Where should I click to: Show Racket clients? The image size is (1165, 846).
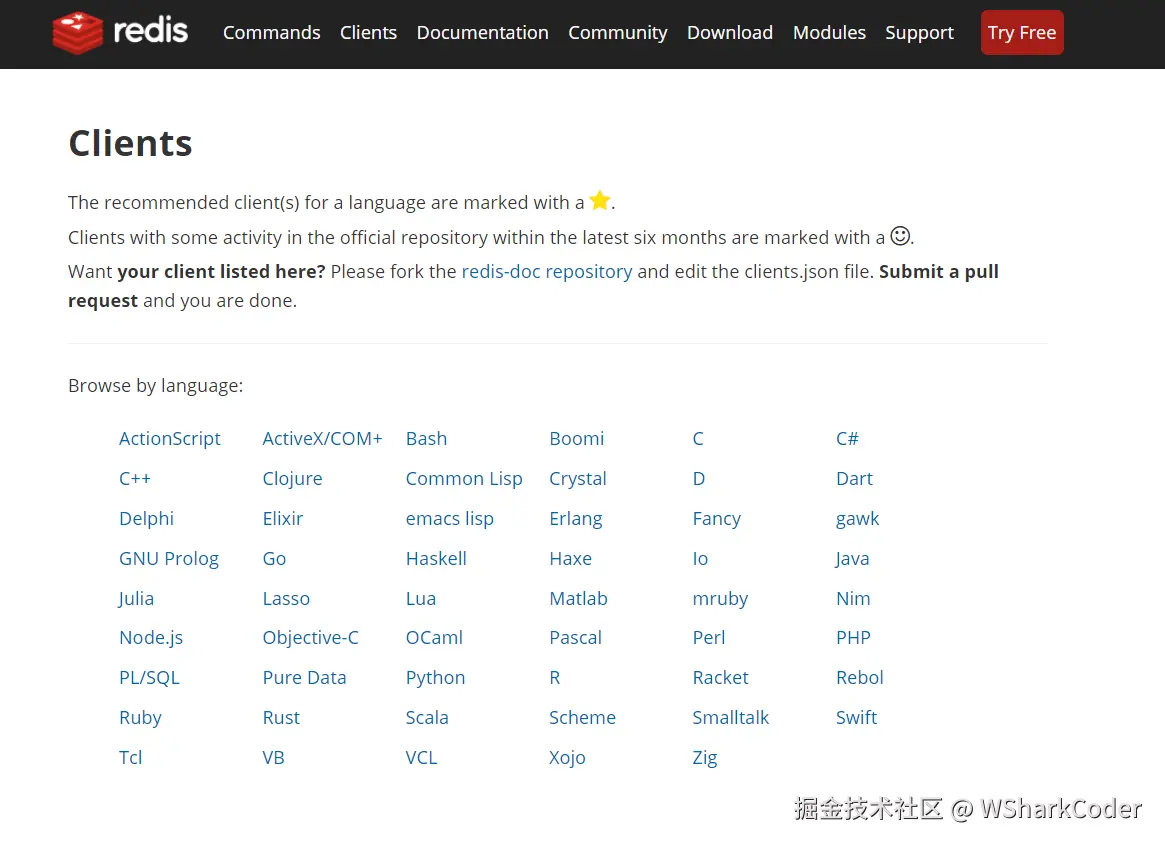click(x=720, y=678)
